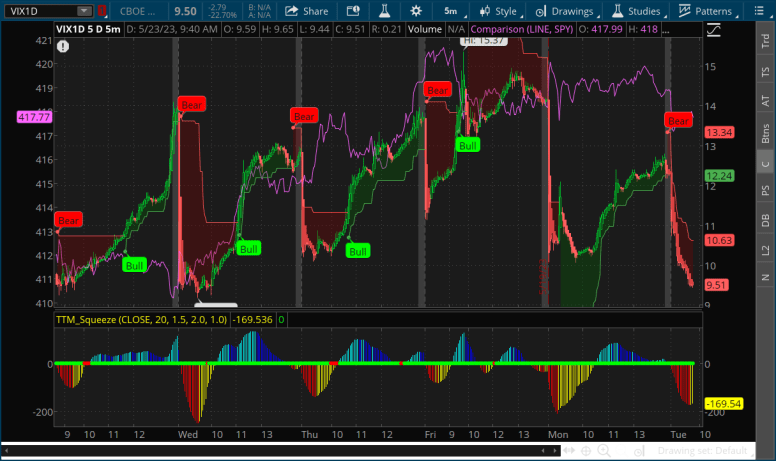Click the red link indicator next to symbol
Image resolution: width=776 pixels, height=461 pixels.
(x=101, y=10)
